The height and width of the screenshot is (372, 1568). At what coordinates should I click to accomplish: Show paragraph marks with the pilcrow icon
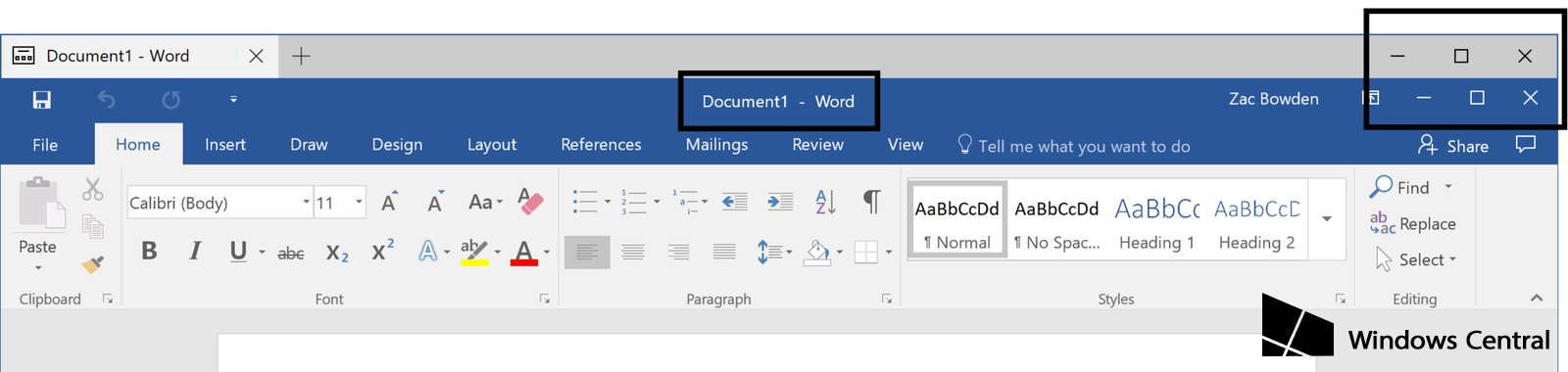(871, 202)
